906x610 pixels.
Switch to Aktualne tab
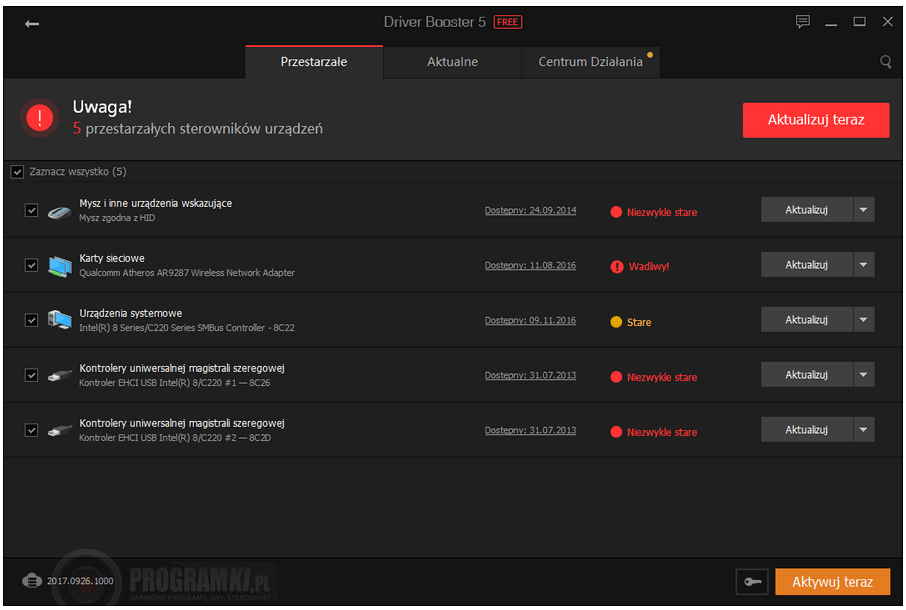(x=452, y=62)
